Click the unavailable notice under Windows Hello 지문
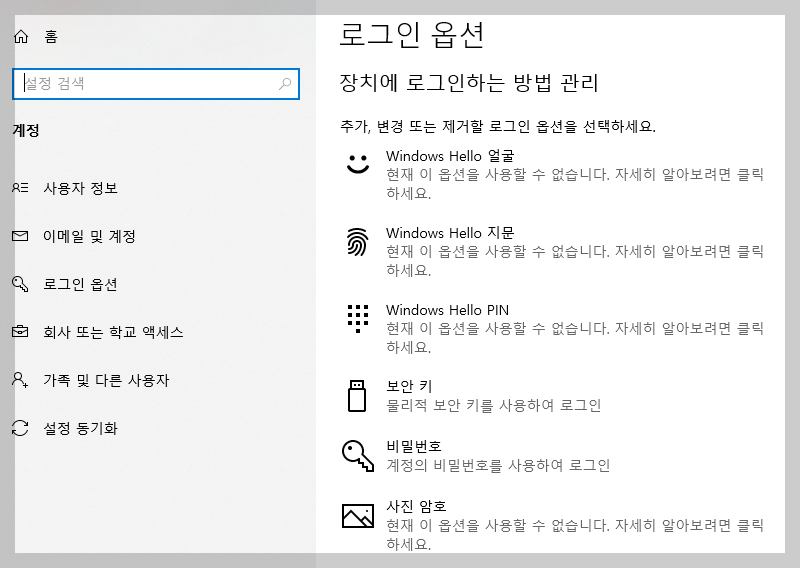The height and width of the screenshot is (568, 800). pos(575,261)
